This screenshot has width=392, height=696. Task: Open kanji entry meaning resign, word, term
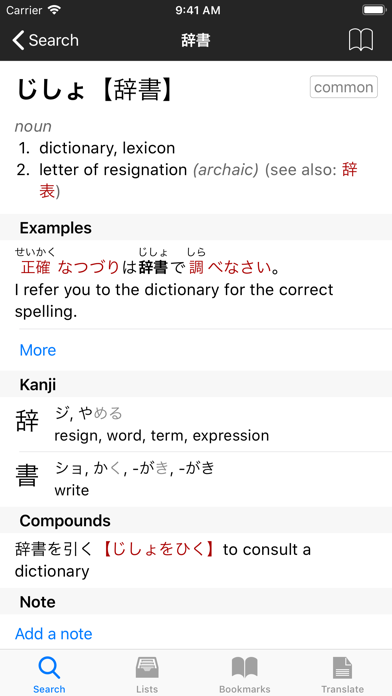[x=196, y=424]
